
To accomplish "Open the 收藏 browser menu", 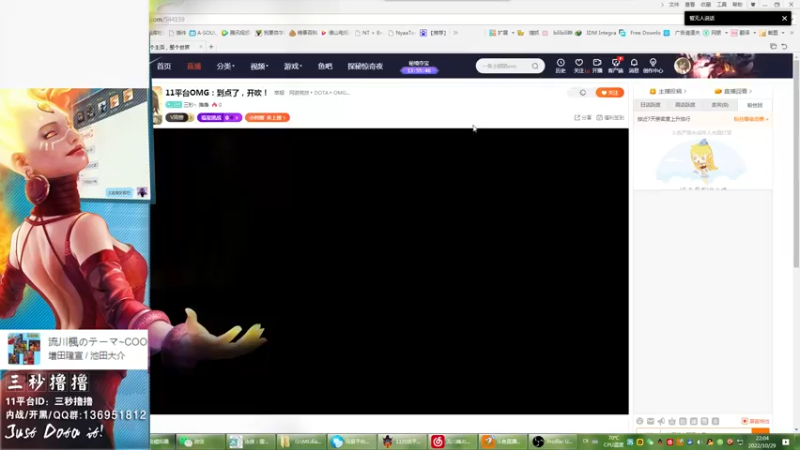I will tap(706, 5).
